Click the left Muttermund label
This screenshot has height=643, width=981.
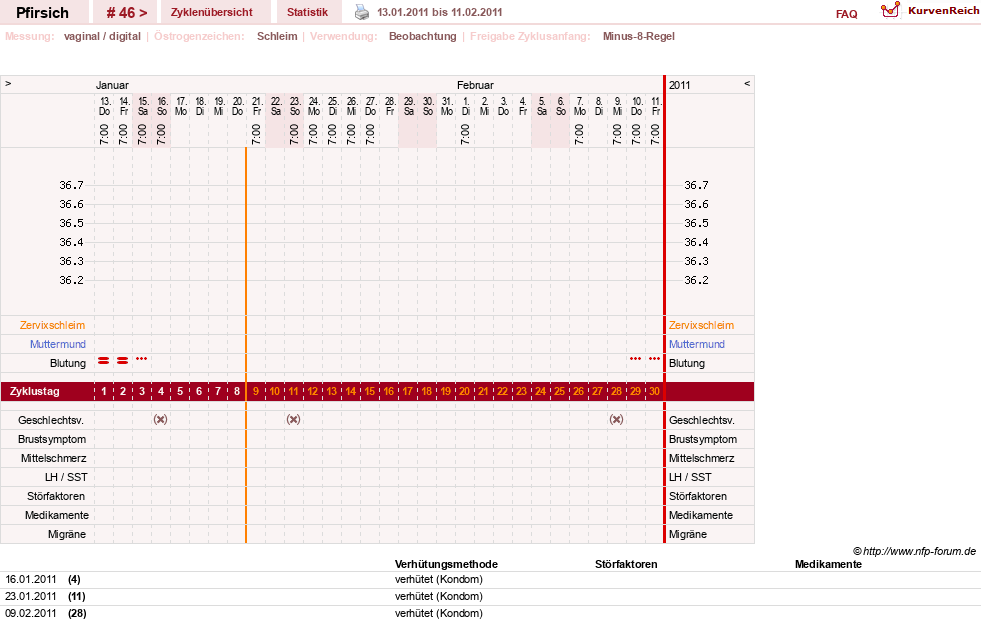coord(58,344)
